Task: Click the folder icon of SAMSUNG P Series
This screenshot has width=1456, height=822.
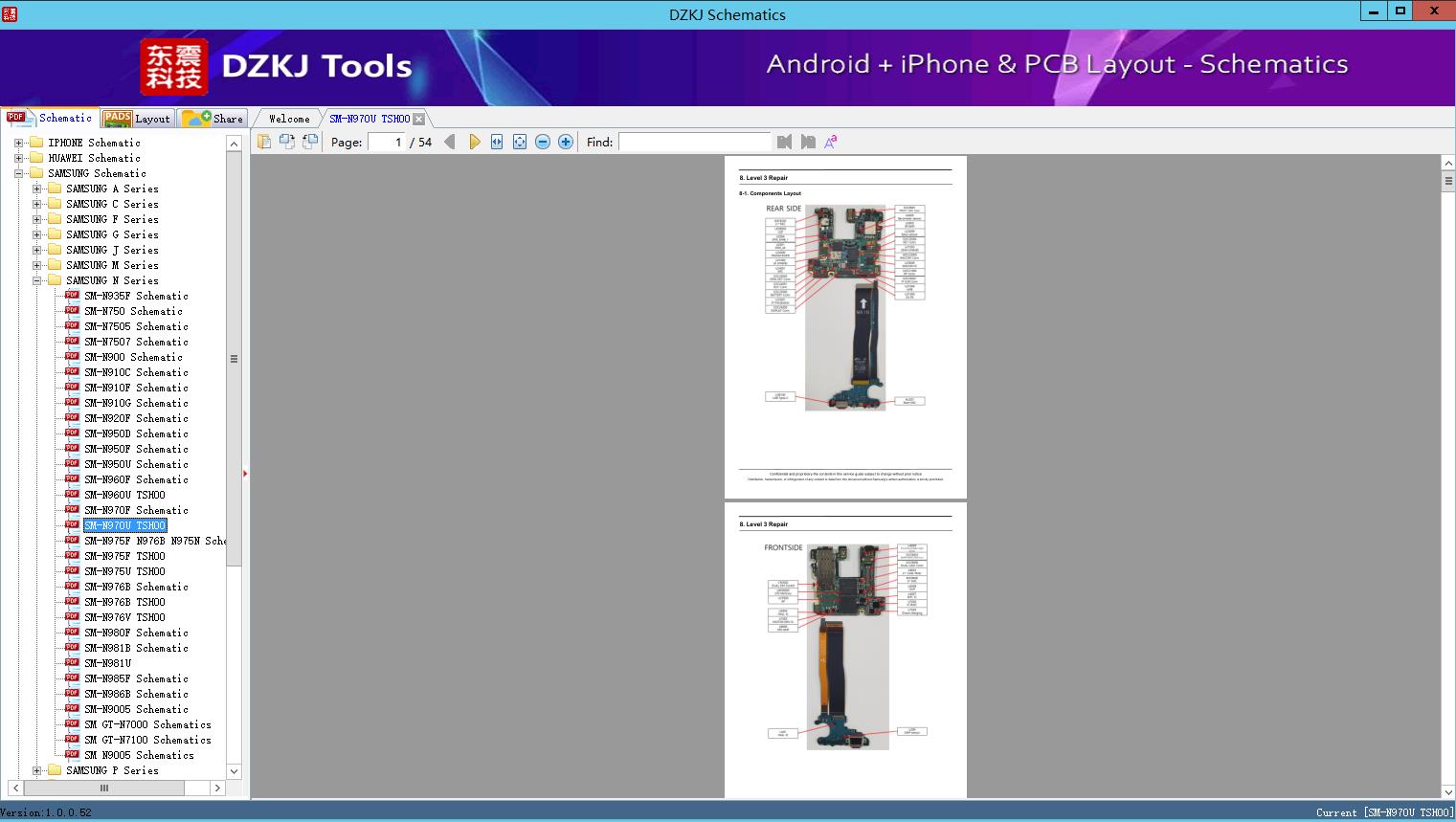Action: (55, 770)
